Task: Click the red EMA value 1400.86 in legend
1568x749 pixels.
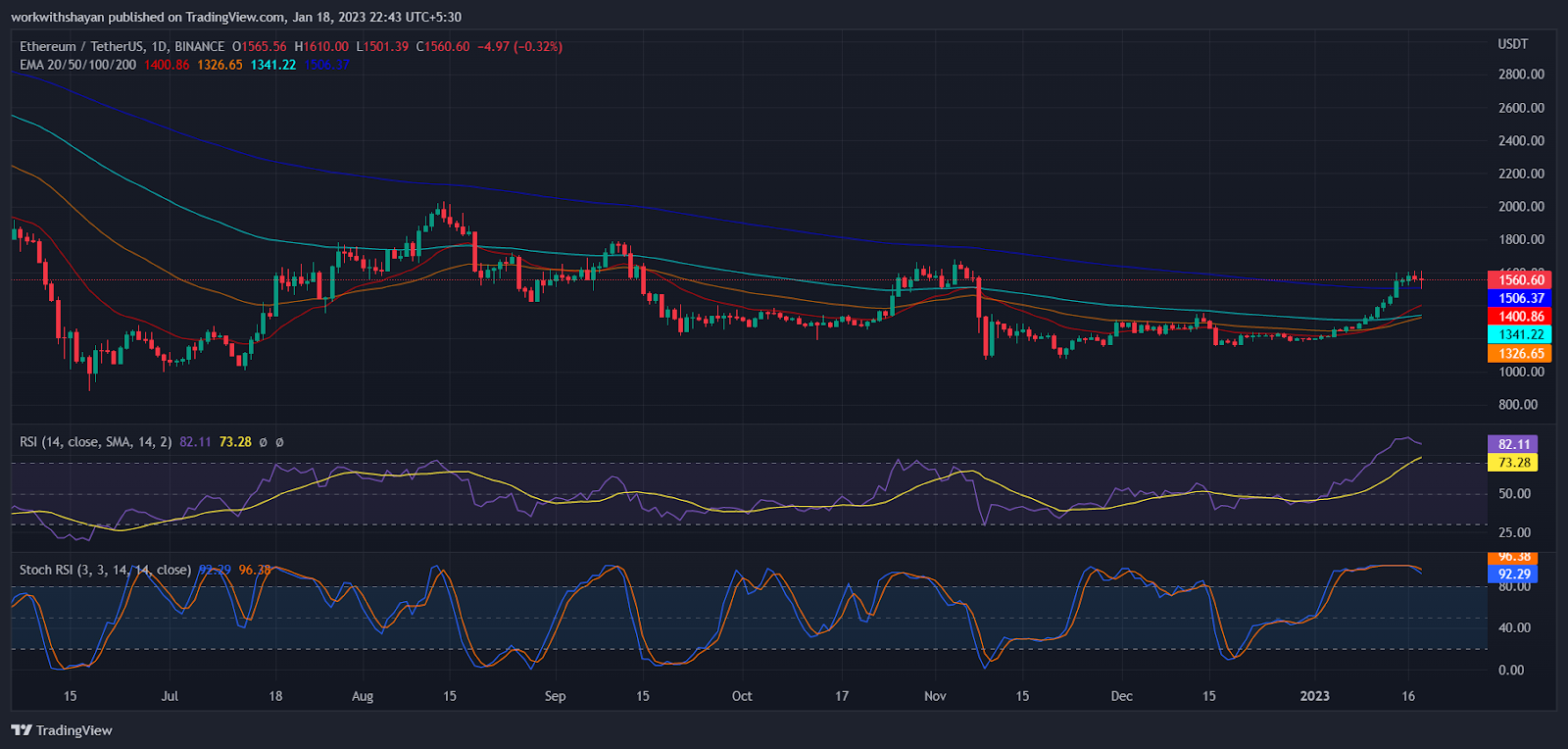Action: click(x=167, y=65)
